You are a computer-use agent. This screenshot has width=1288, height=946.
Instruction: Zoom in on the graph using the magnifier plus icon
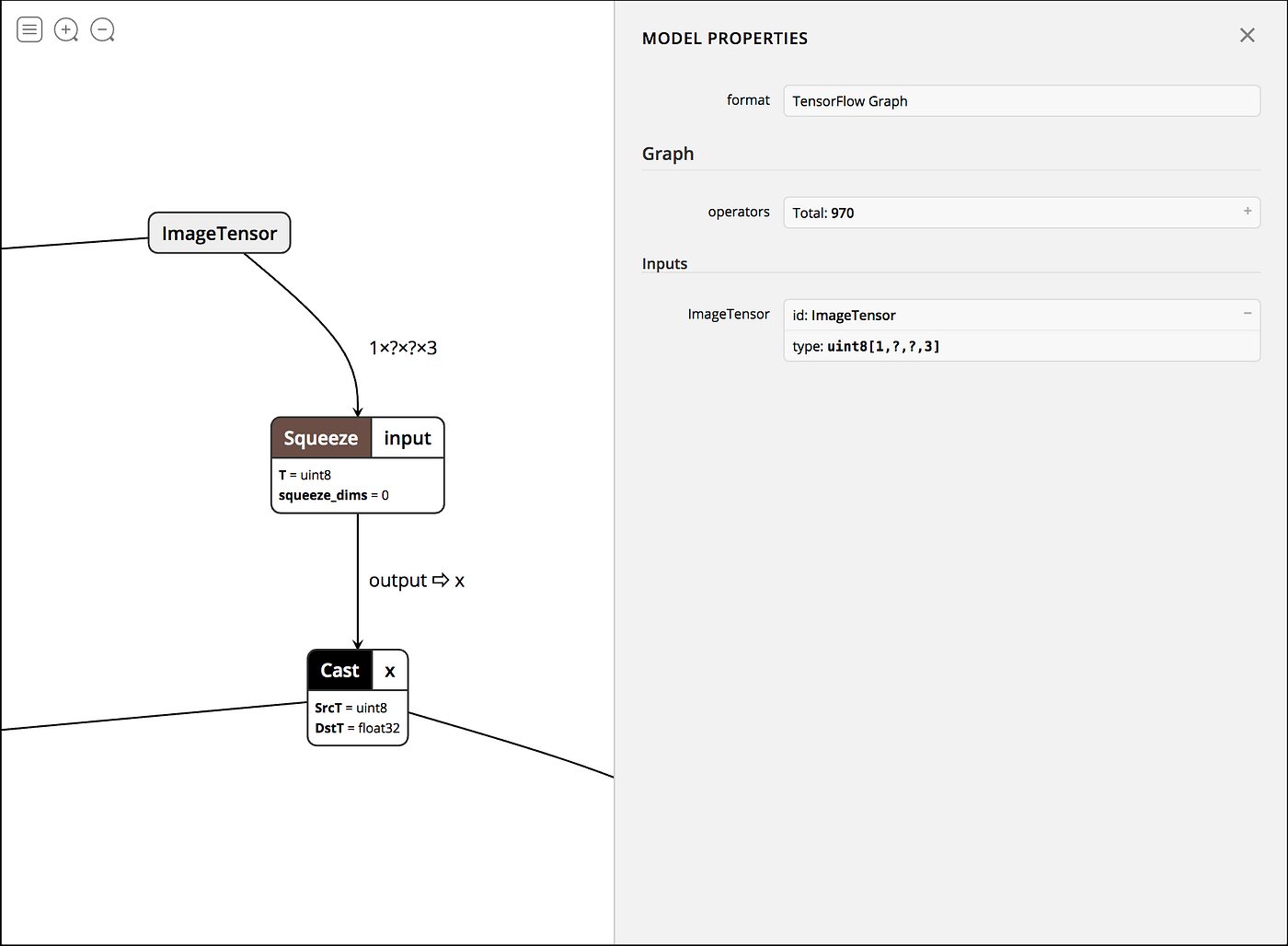(65, 29)
